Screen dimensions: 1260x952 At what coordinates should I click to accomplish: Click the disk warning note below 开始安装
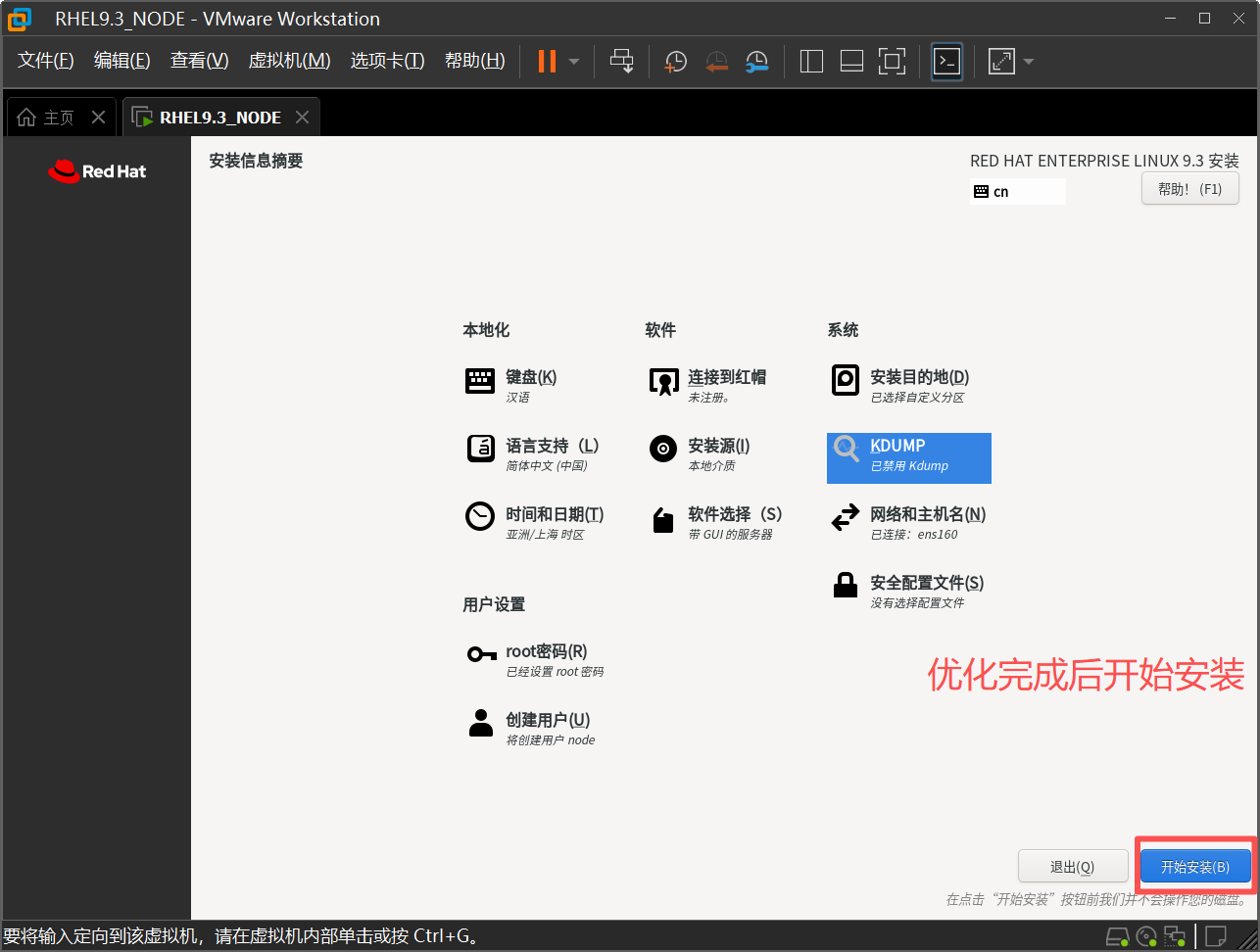pyautogui.click(x=1097, y=899)
